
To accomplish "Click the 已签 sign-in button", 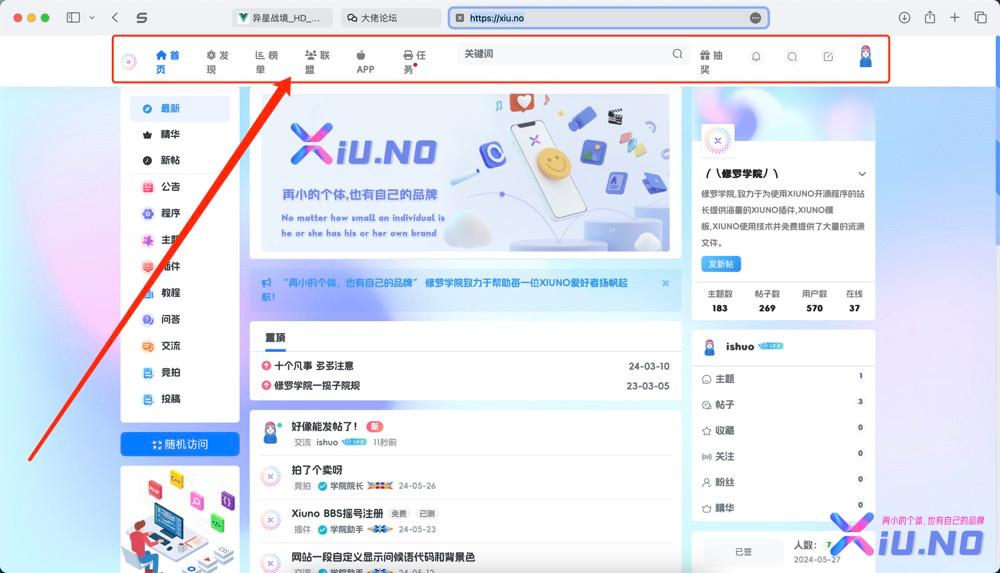I will pyautogui.click(x=744, y=552).
